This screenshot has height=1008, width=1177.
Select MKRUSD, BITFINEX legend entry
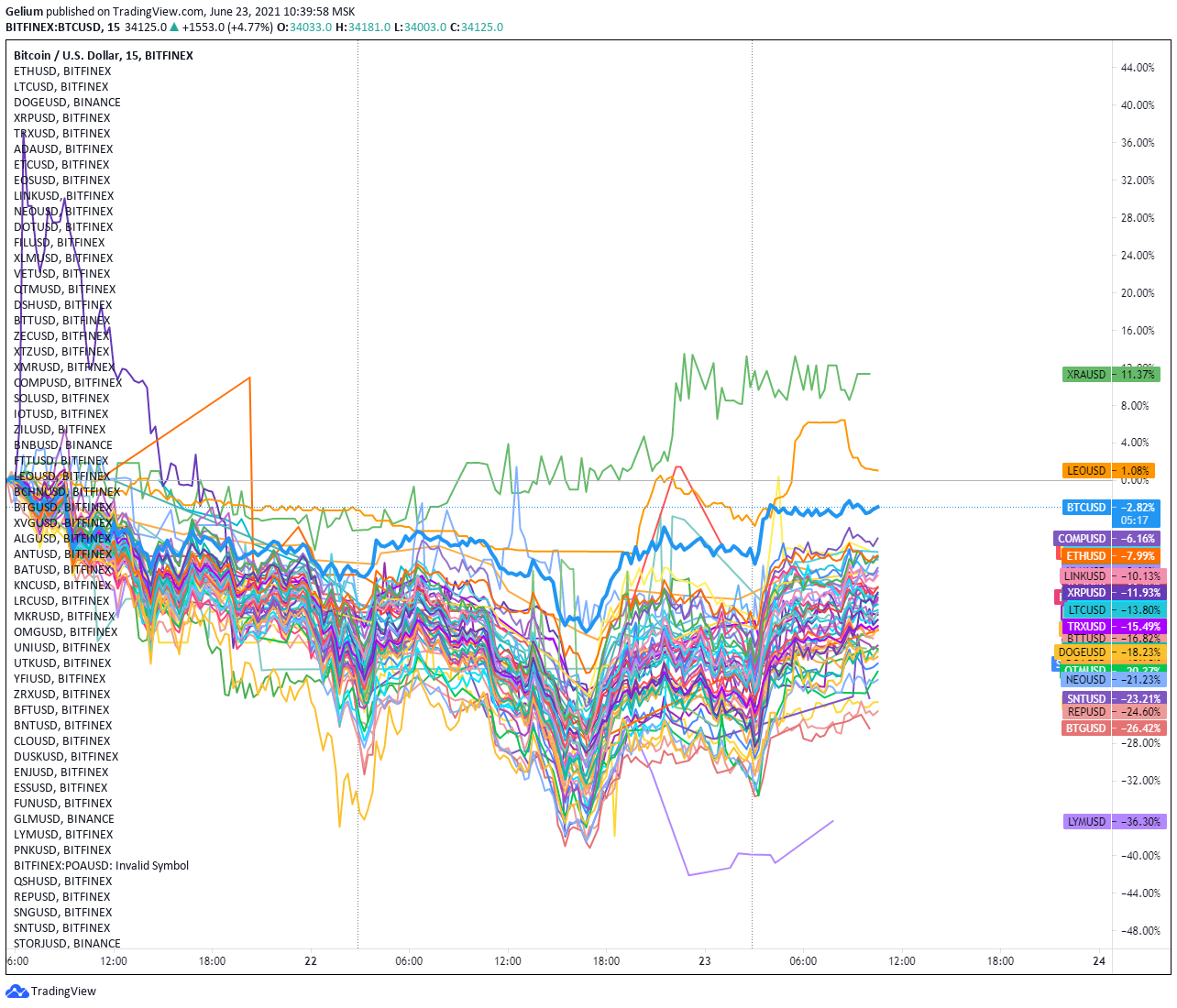click(64, 616)
